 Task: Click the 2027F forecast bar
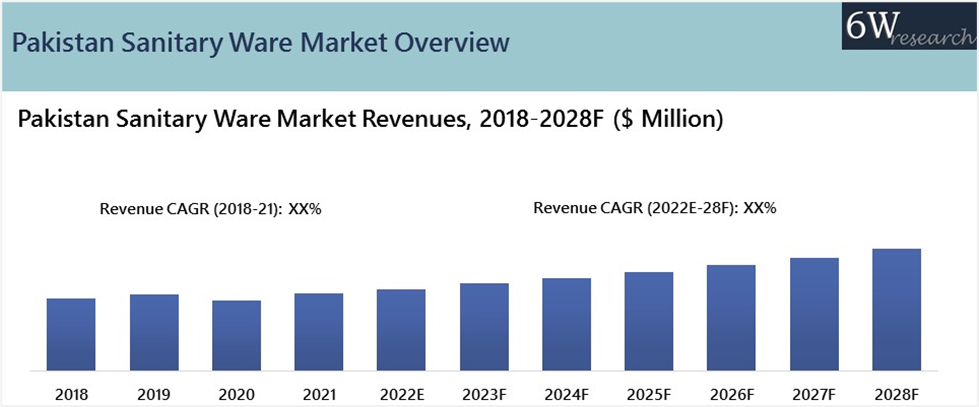click(814, 313)
